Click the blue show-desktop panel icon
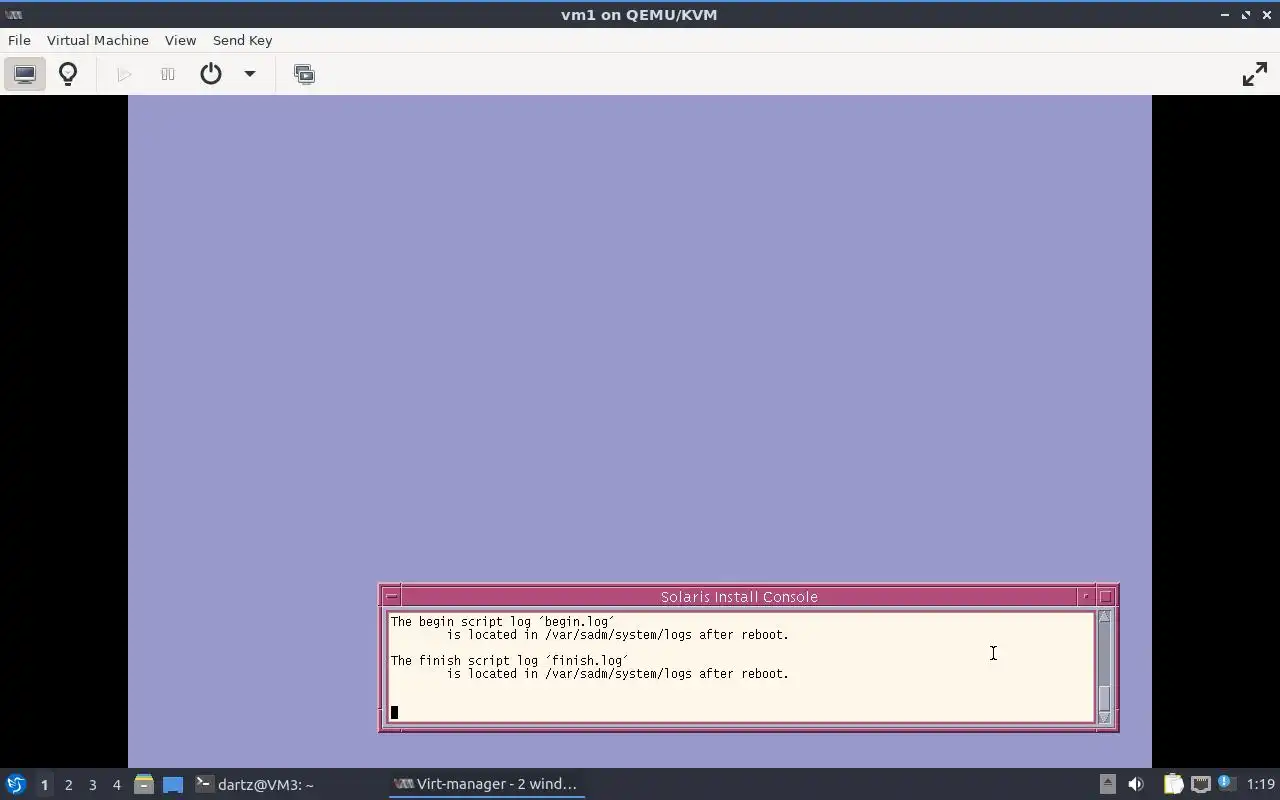The height and width of the screenshot is (800, 1280). click(173, 785)
